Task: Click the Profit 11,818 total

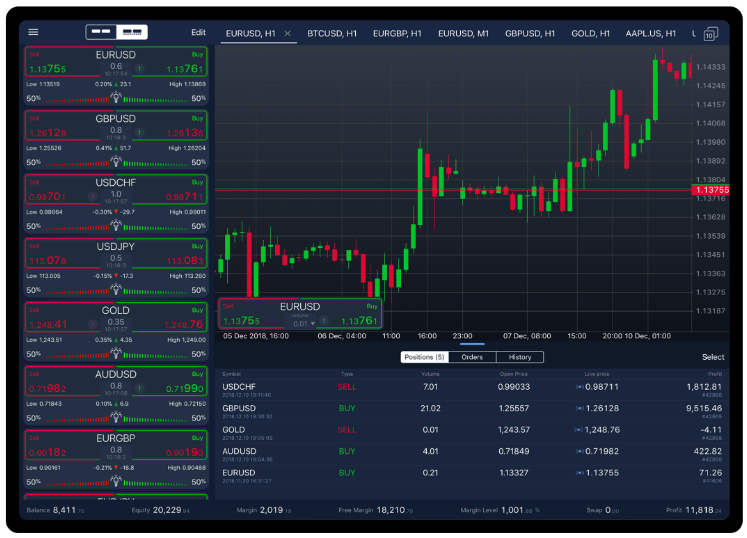Action: coord(703,510)
